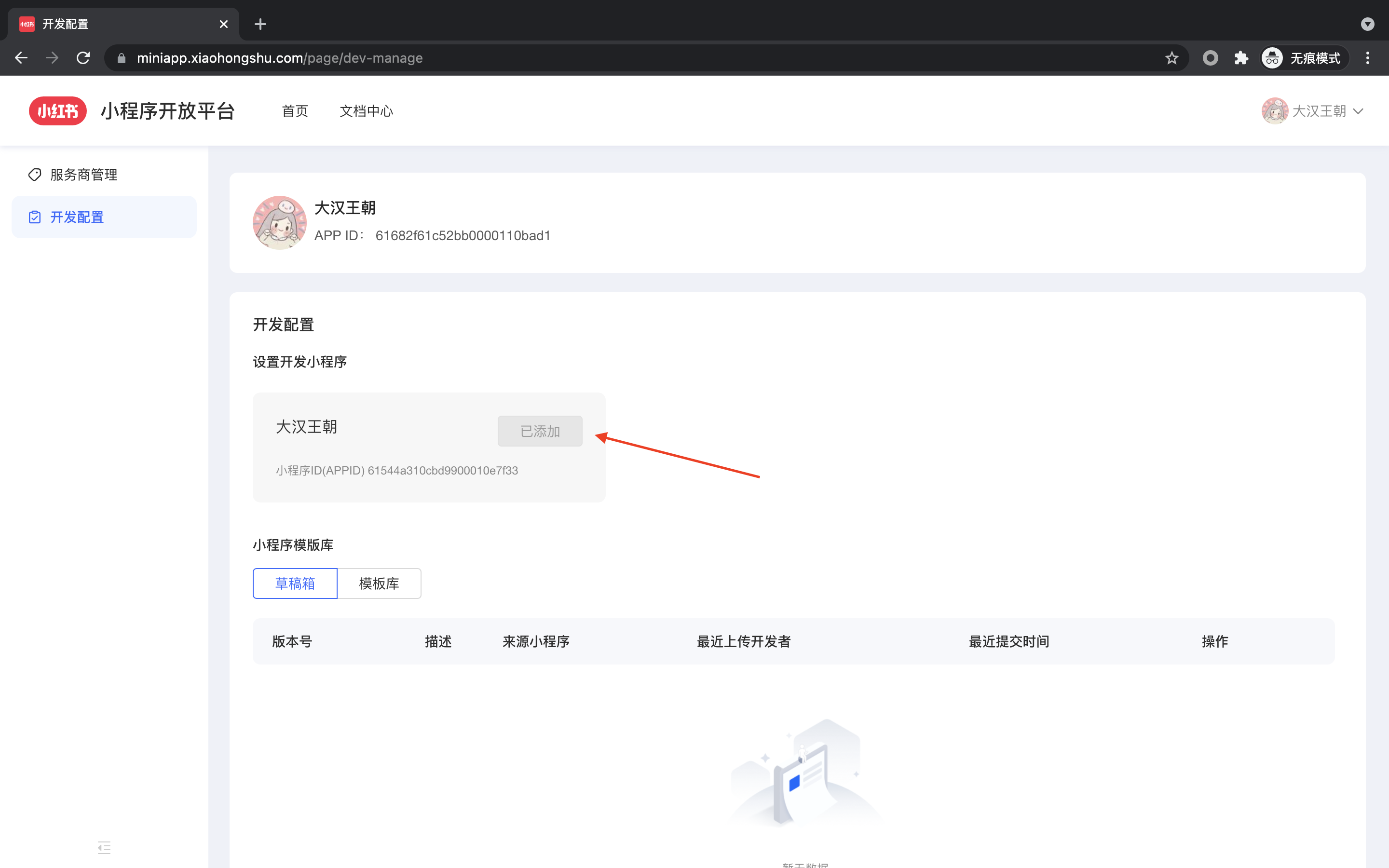Click the 设置开发小程序 subheading
This screenshot has height=868, width=1389.
click(x=300, y=362)
